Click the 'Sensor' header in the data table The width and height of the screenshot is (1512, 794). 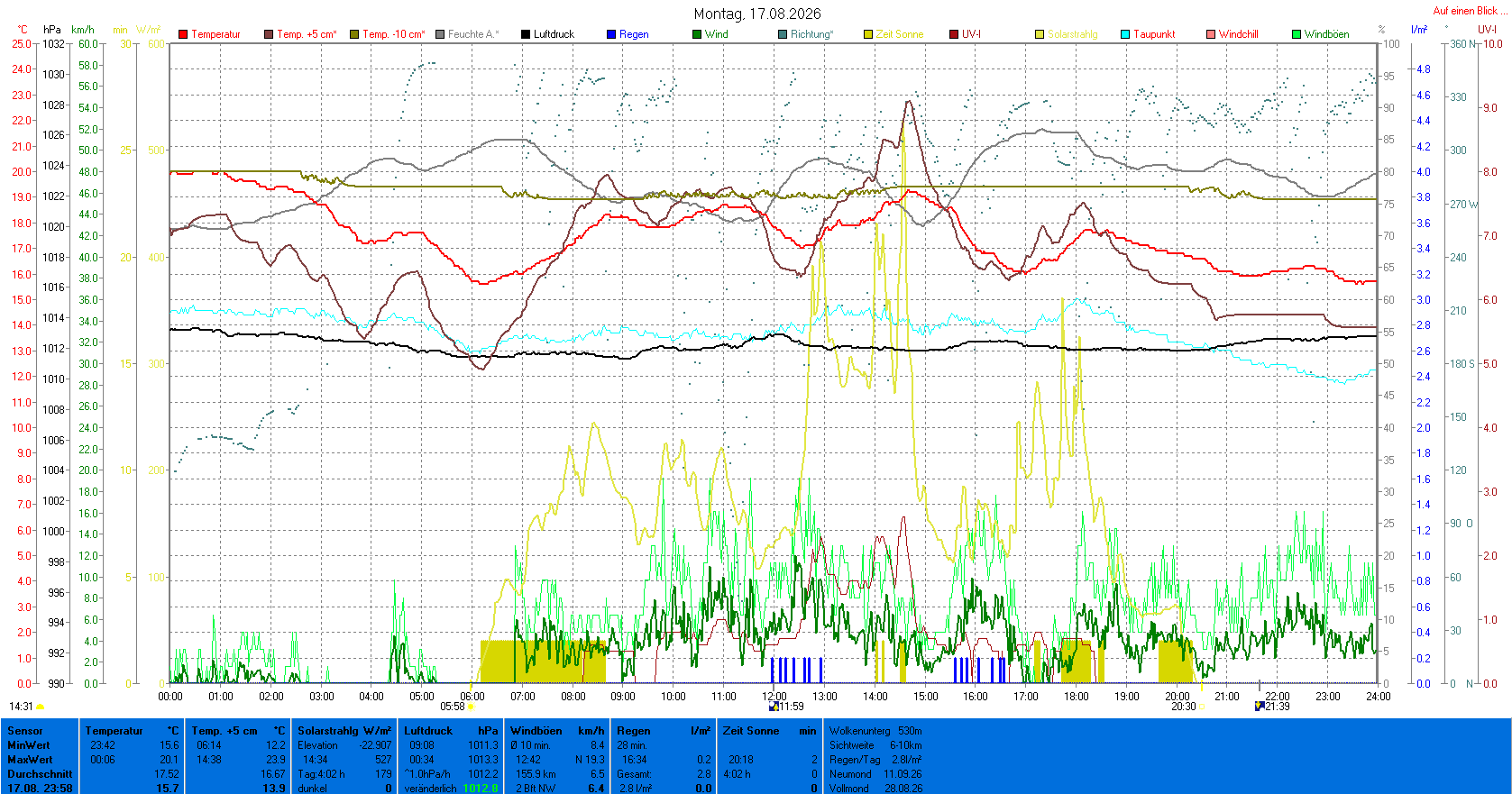pos(25,731)
